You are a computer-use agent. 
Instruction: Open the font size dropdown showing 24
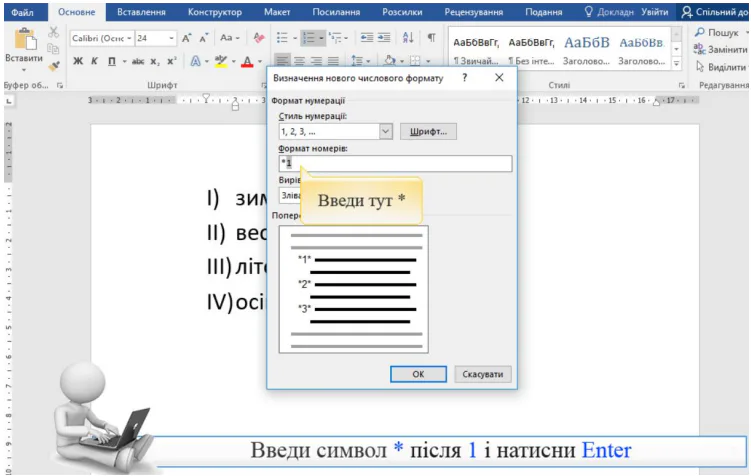click(171, 38)
